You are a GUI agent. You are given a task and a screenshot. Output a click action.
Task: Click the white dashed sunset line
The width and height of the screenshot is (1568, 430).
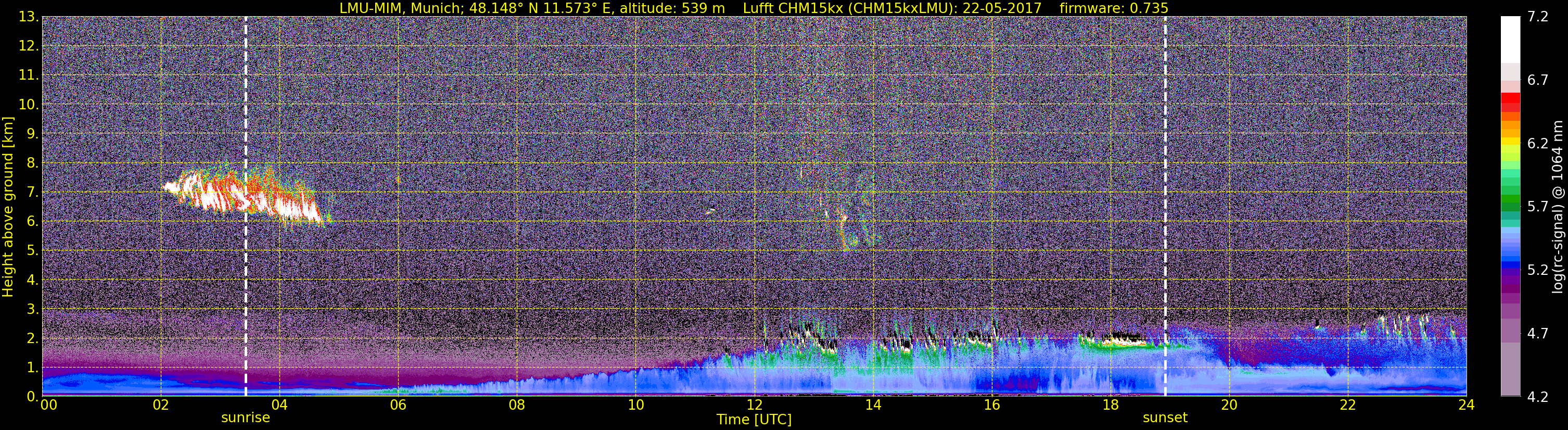1165,206
